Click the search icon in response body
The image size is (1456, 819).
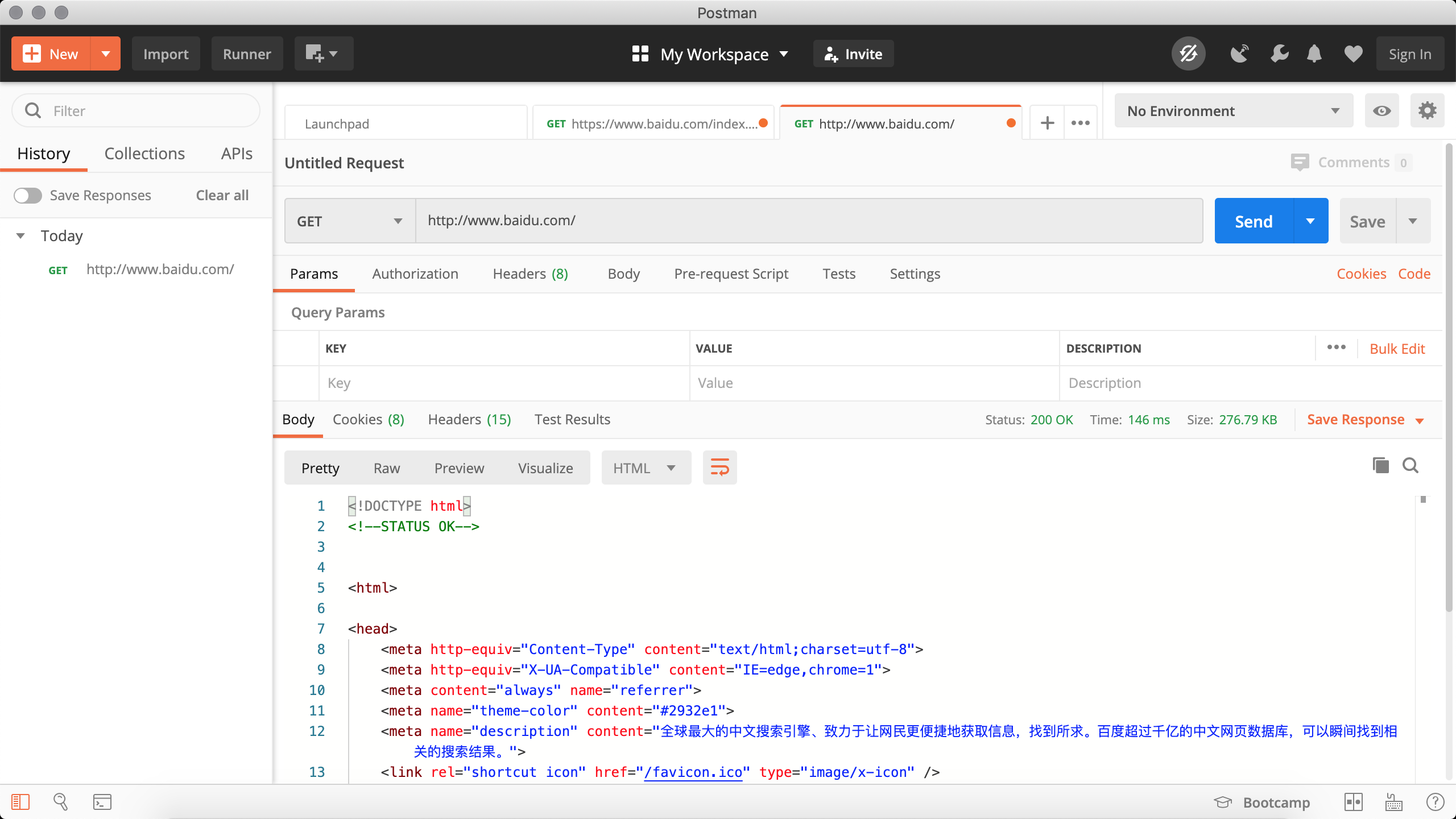pyautogui.click(x=1409, y=466)
